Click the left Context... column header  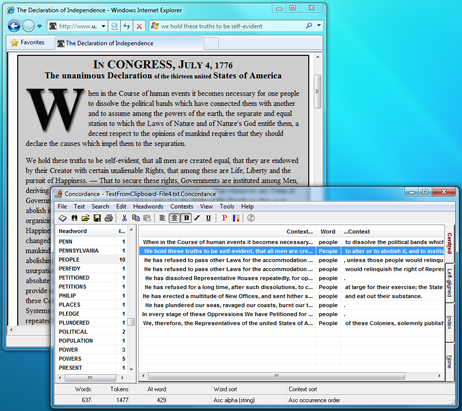227,231
